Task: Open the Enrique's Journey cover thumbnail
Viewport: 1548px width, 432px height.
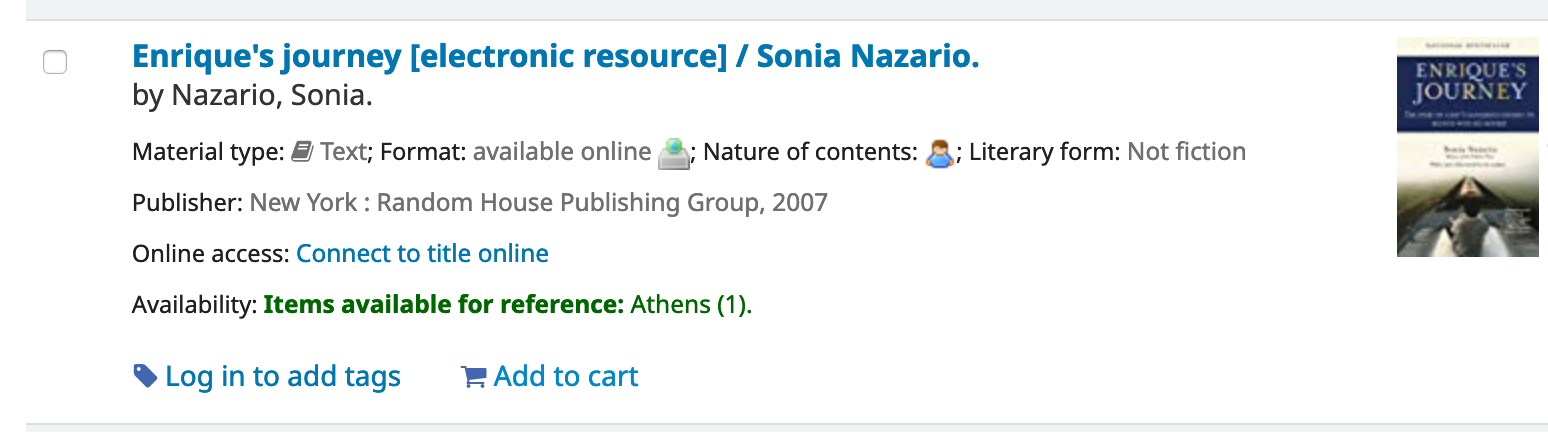Action: 1467,147
